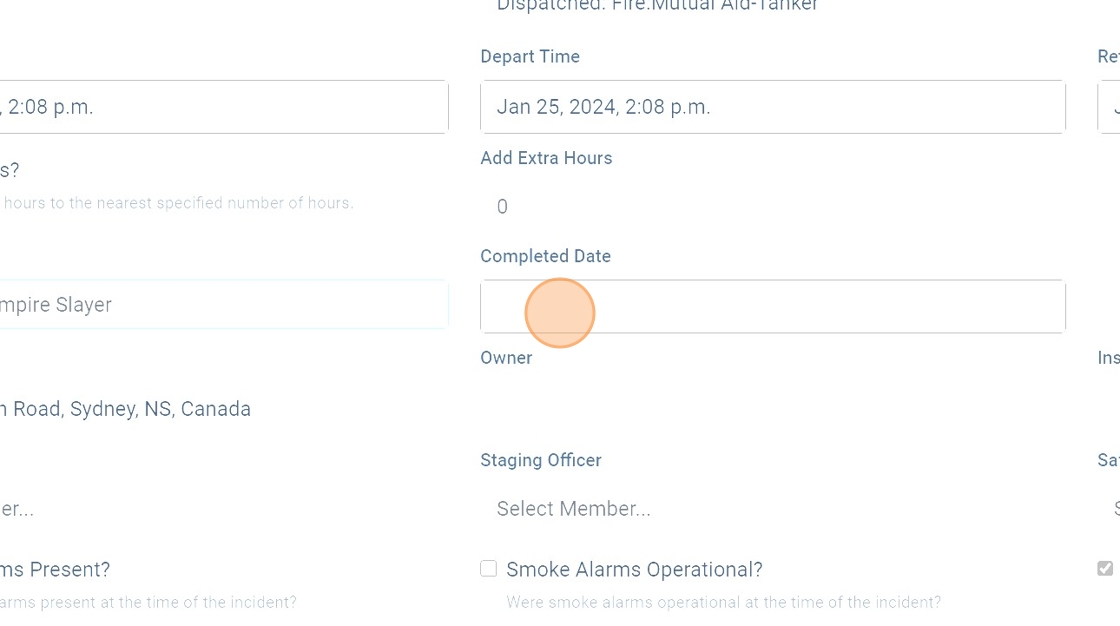This screenshot has width=1120, height=626.
Task: Open the Staging Officer Select Member dropdown
Action: pyautogui.click(x=772, y=509)
